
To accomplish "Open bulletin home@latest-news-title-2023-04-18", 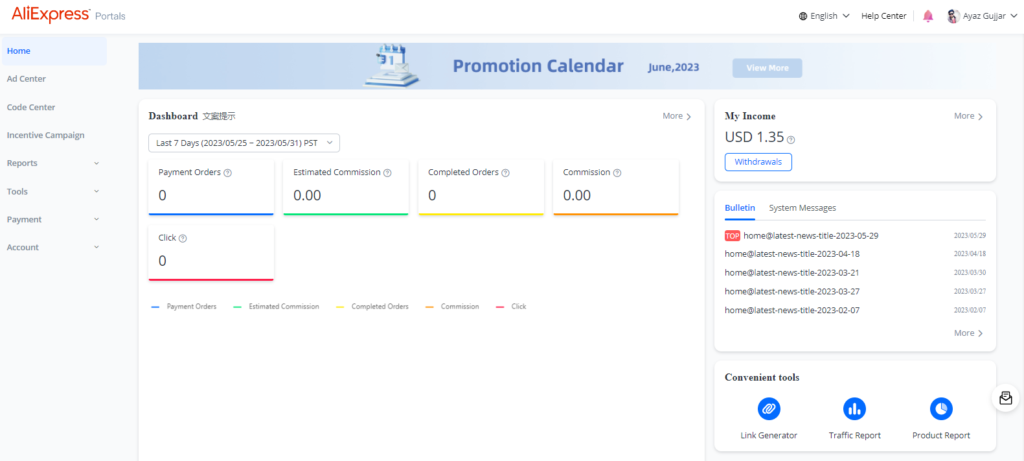I will point(792,254).
